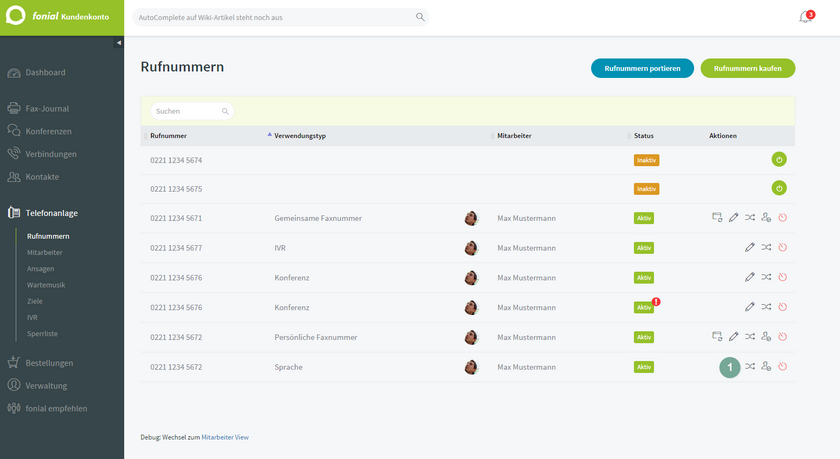Click the green Rufnummern kaufen button
The height and width of the screenshot is (459, 840).
[x=748, y=69]
